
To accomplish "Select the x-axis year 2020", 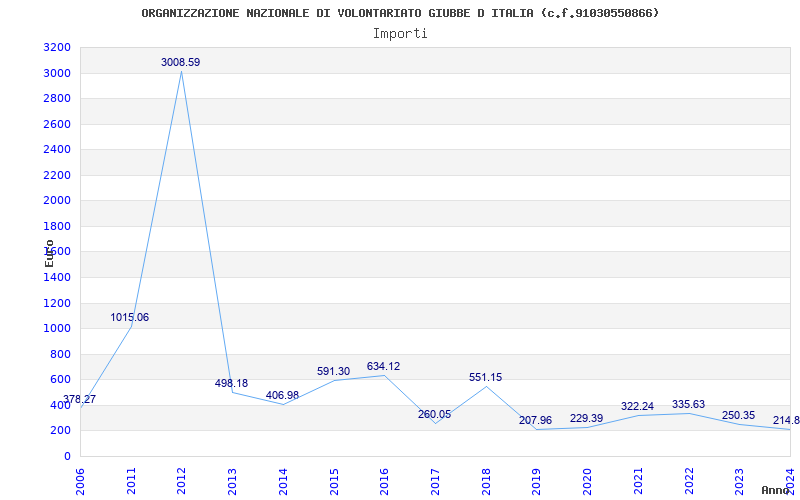I will pyautogui.click(x=587, y=481).
